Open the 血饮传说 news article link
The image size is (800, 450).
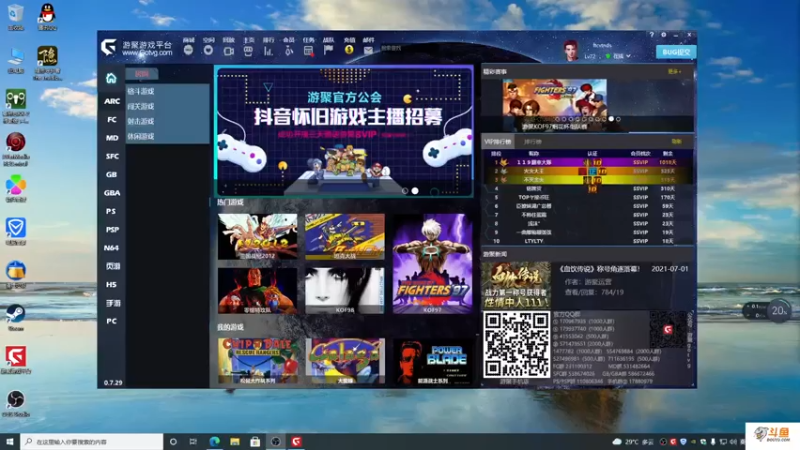coord(599,269)
